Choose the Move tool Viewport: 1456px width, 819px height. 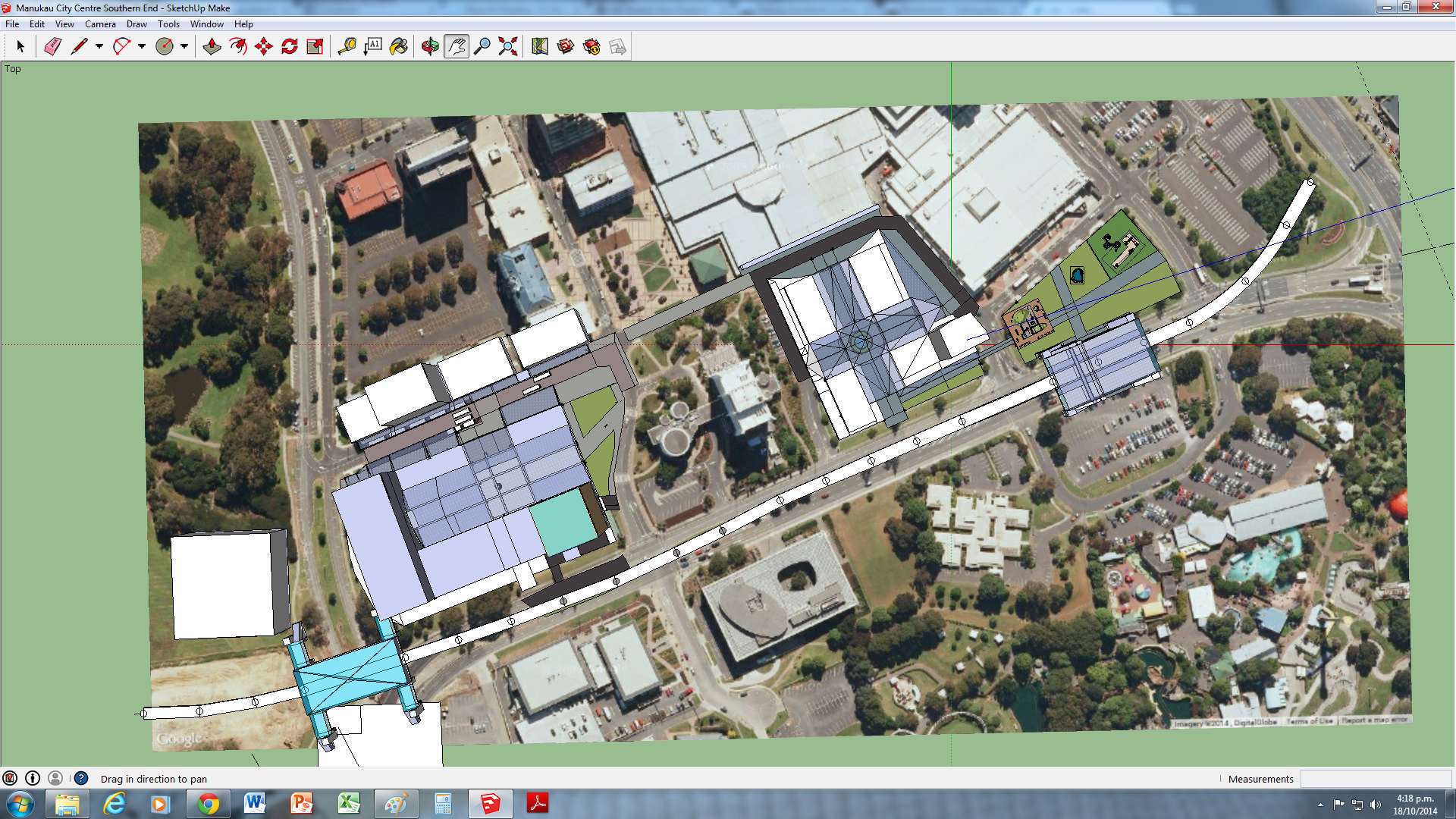[x=264, y=47]
